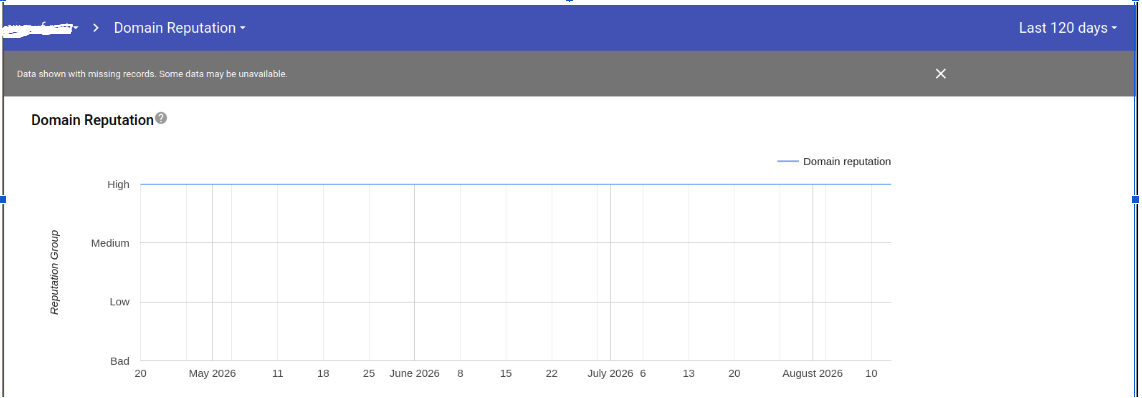This screenshot has height=398, width=1142.
Task: Click the 'August 2026' date label
Action: tap(812, 373)
